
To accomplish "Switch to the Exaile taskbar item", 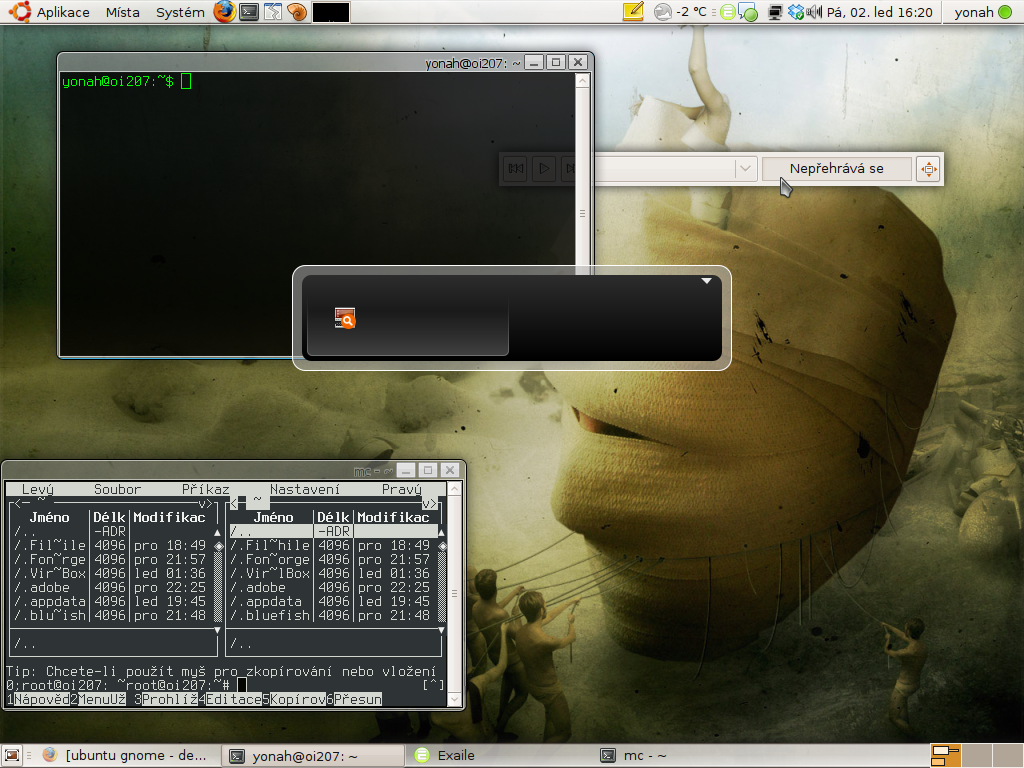I will 499,756.
